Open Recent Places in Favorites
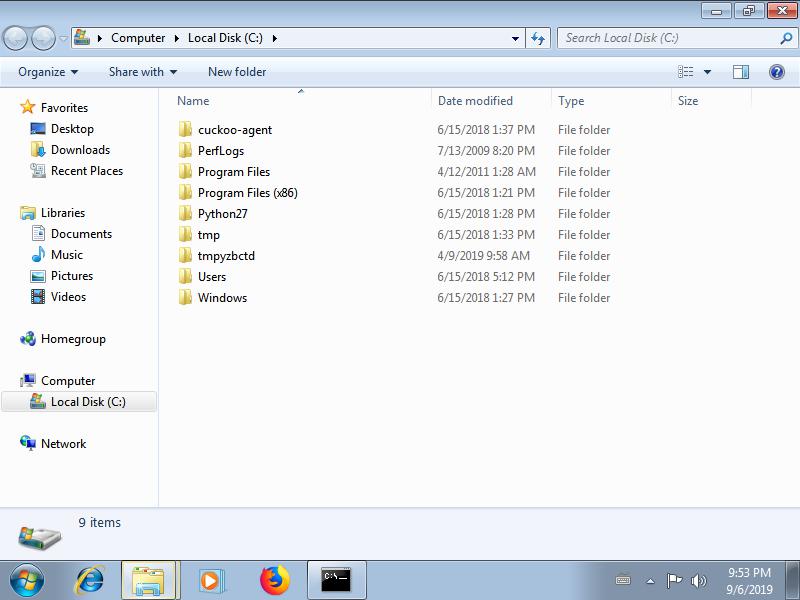800x600 pixels. (87, 170)
